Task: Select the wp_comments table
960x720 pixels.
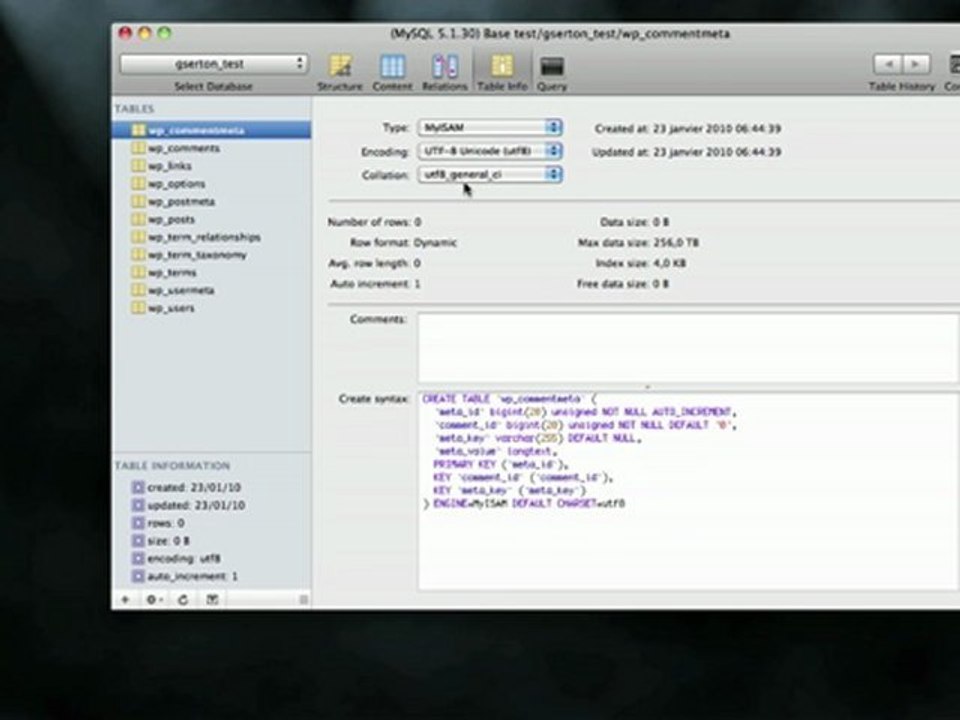Action: (211, 148)
